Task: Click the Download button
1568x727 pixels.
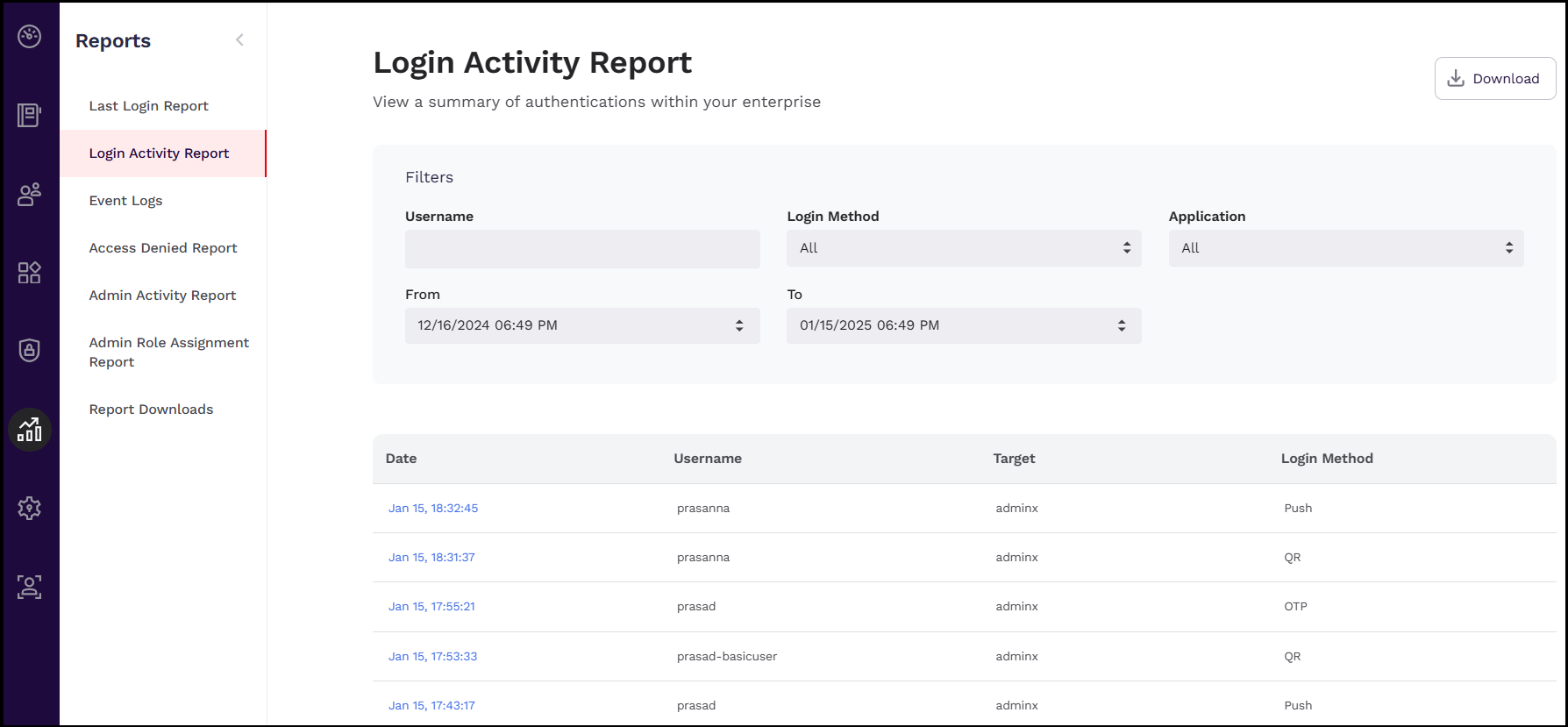Action: pyautogui.click(x=1494, y=79)
